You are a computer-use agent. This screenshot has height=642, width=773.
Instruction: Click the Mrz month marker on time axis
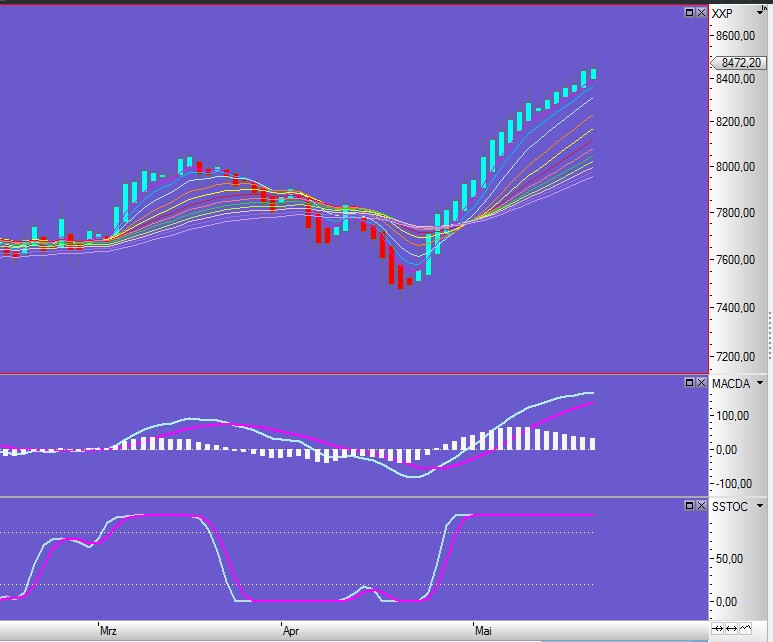click(x=108, y=631)
